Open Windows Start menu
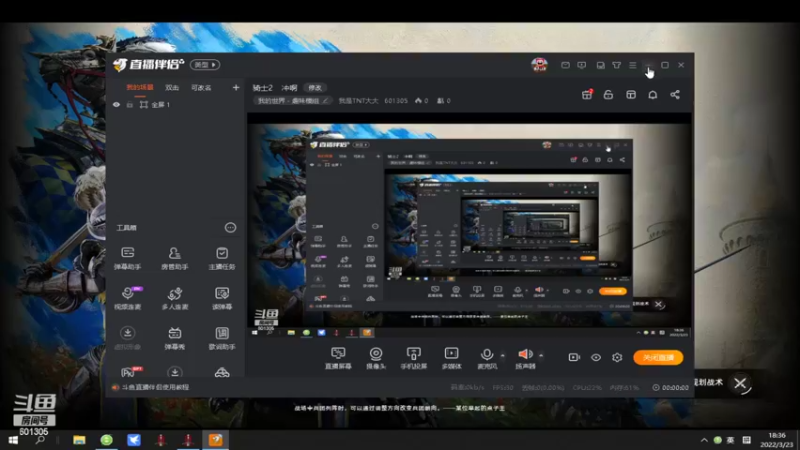Viewport: 800px width, 450px height. pyautogui.click(x=14, y=440)
